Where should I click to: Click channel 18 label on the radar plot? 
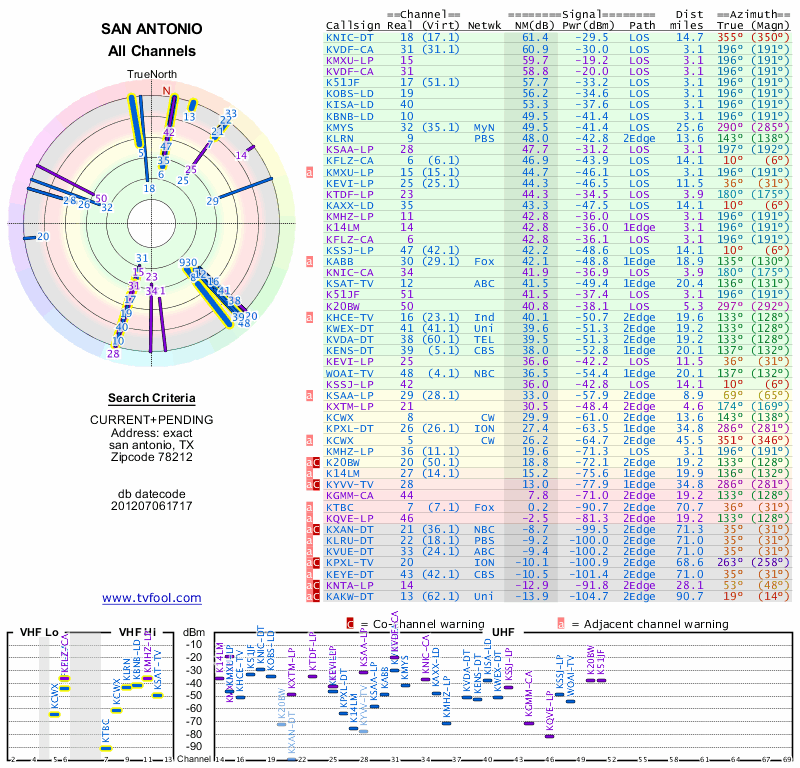point(149,188)
